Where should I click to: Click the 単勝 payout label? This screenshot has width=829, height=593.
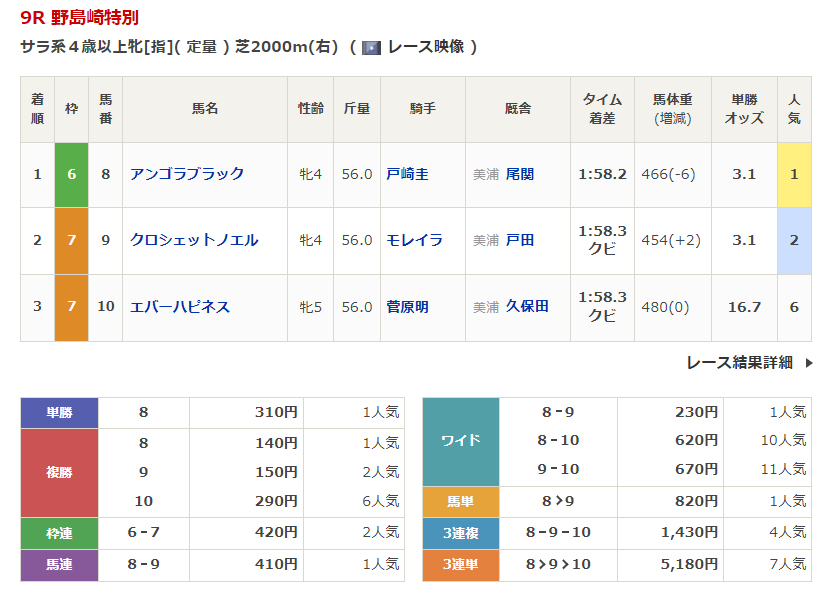tap(59, 412)
